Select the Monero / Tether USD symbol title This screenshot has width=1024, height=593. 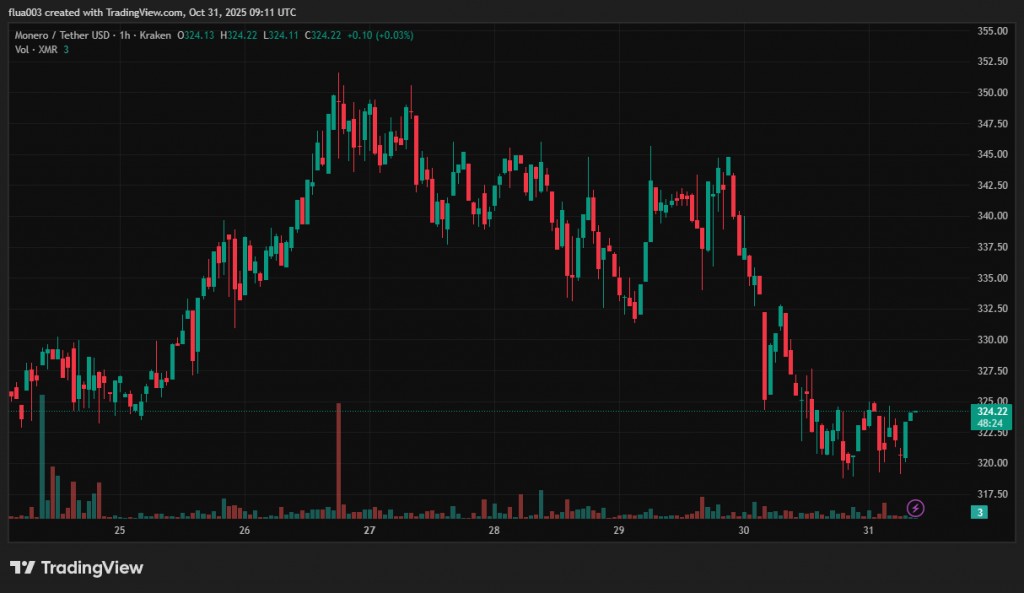pos(63,35)
